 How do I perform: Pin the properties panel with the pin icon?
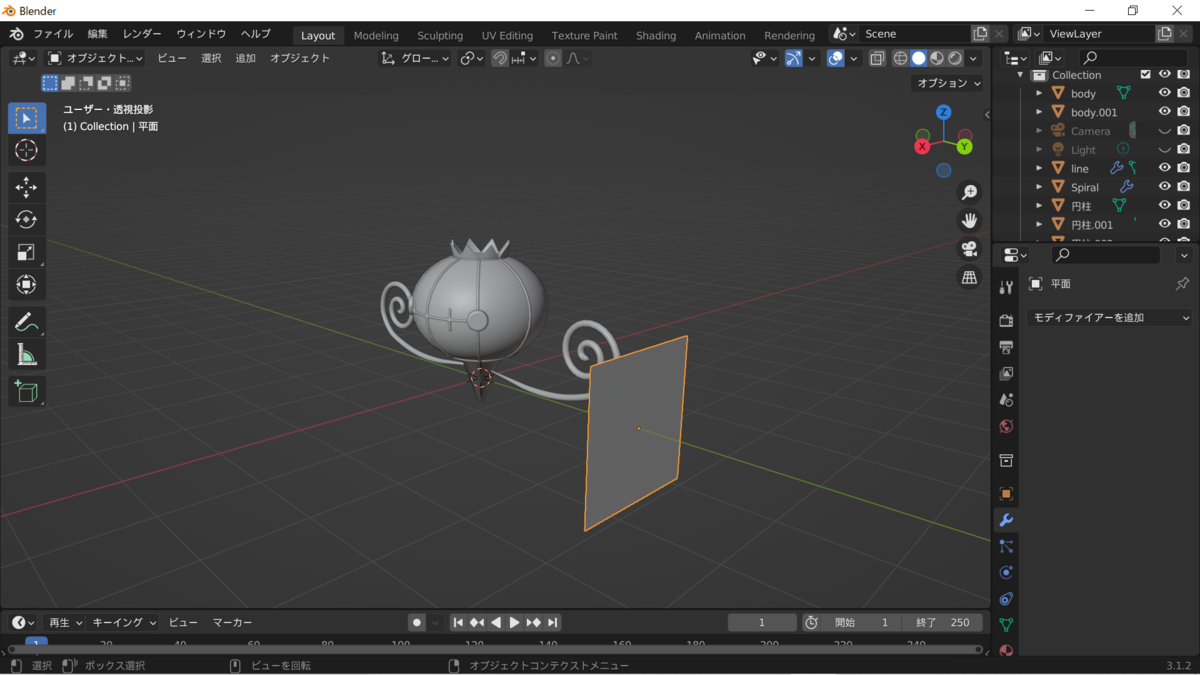(1182, 284)
